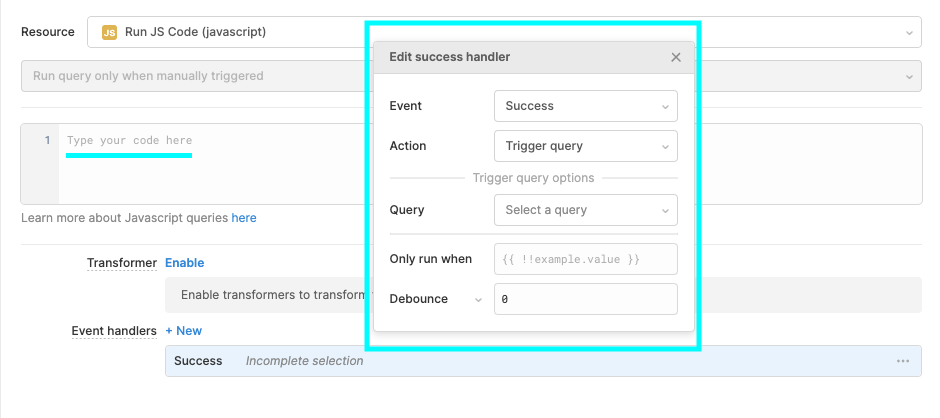Open the here link for Javascript queries

click(x=244, y=218)
